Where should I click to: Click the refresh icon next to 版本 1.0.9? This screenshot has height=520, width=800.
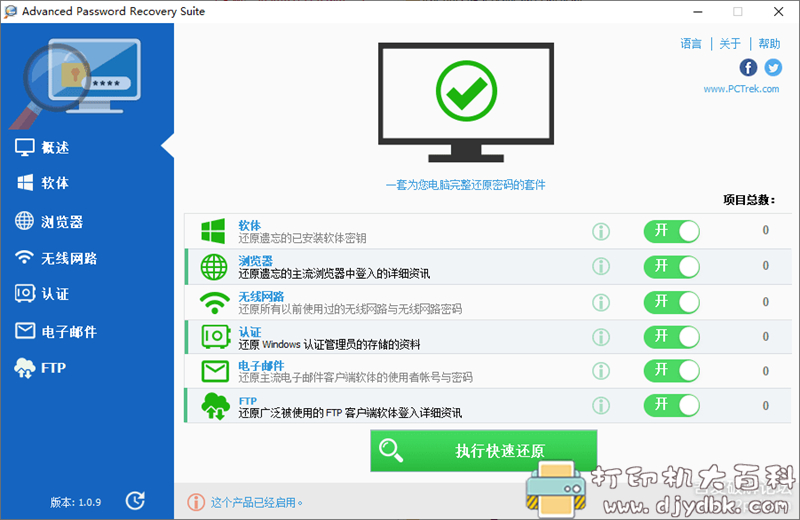coord(135,501)
